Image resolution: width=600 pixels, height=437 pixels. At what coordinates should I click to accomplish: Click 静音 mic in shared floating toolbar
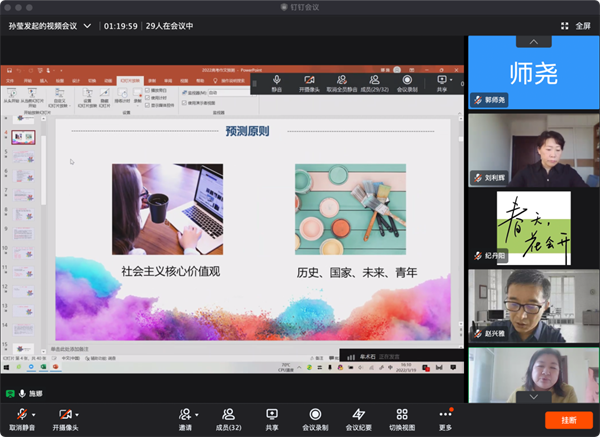(277, 83)
